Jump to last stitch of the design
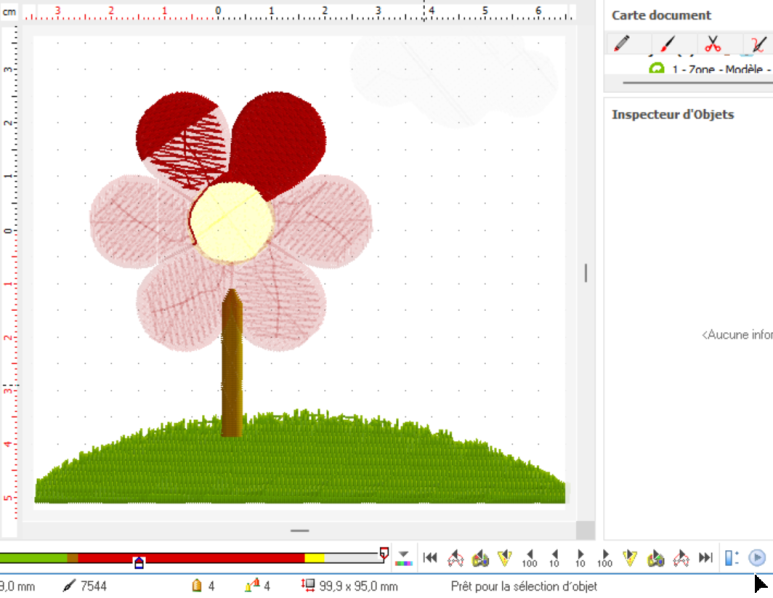This screenshot has width=773, height=598. [706, 558]
